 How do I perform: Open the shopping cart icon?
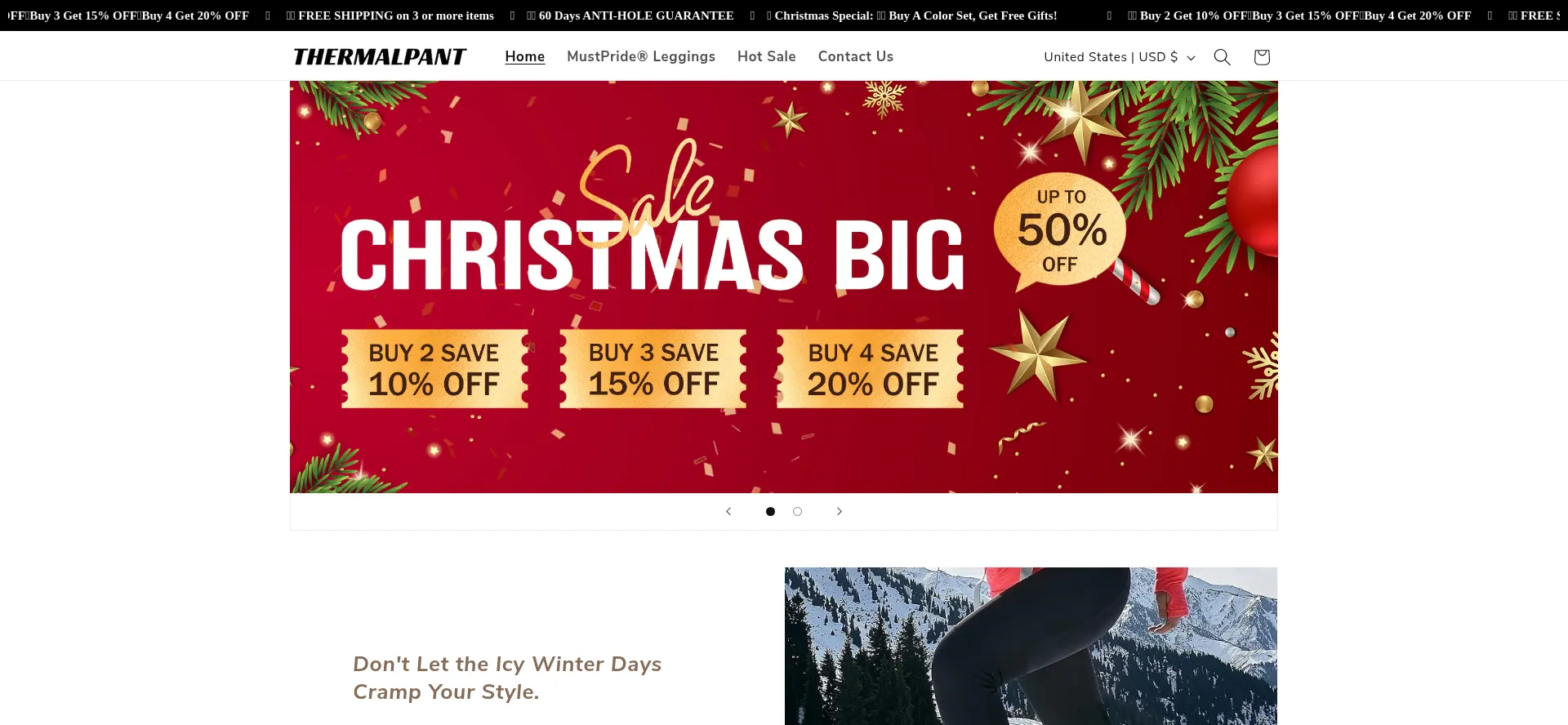point(1262,56)
